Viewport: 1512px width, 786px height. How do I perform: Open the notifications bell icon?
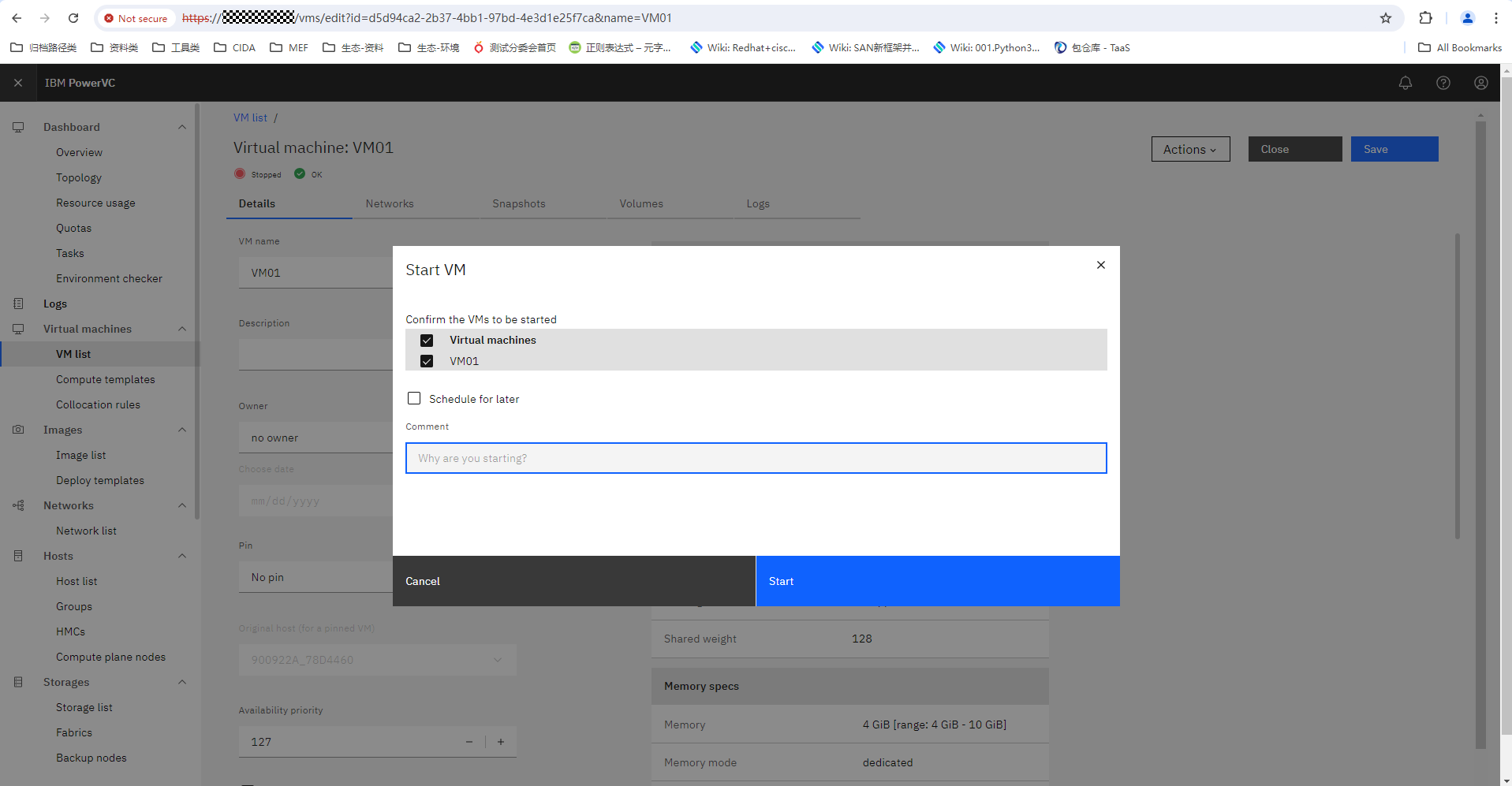[1405, 83]
